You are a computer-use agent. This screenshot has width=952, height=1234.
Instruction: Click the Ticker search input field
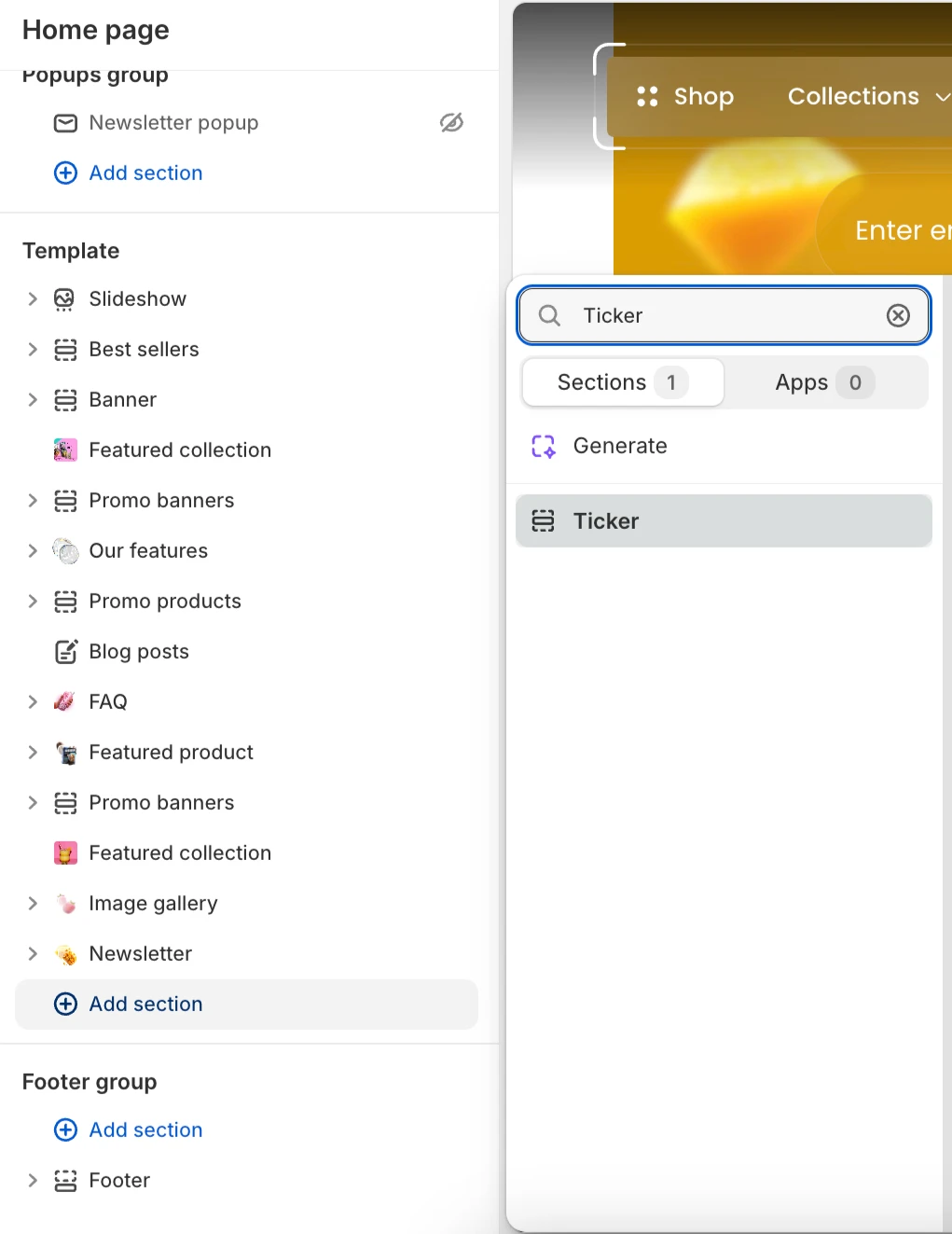724,315
